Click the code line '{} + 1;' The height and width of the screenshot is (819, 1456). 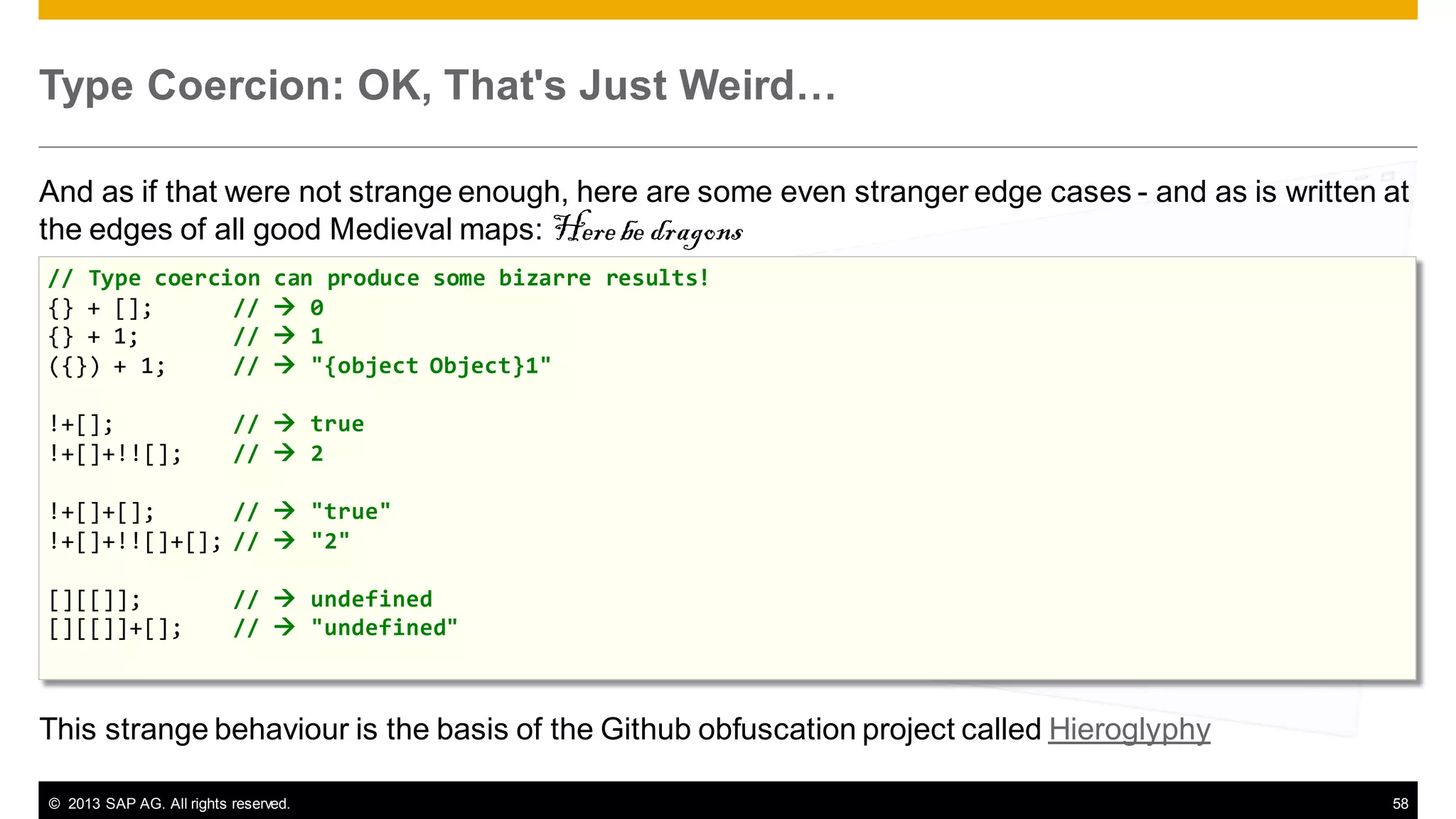pos(93,336)
